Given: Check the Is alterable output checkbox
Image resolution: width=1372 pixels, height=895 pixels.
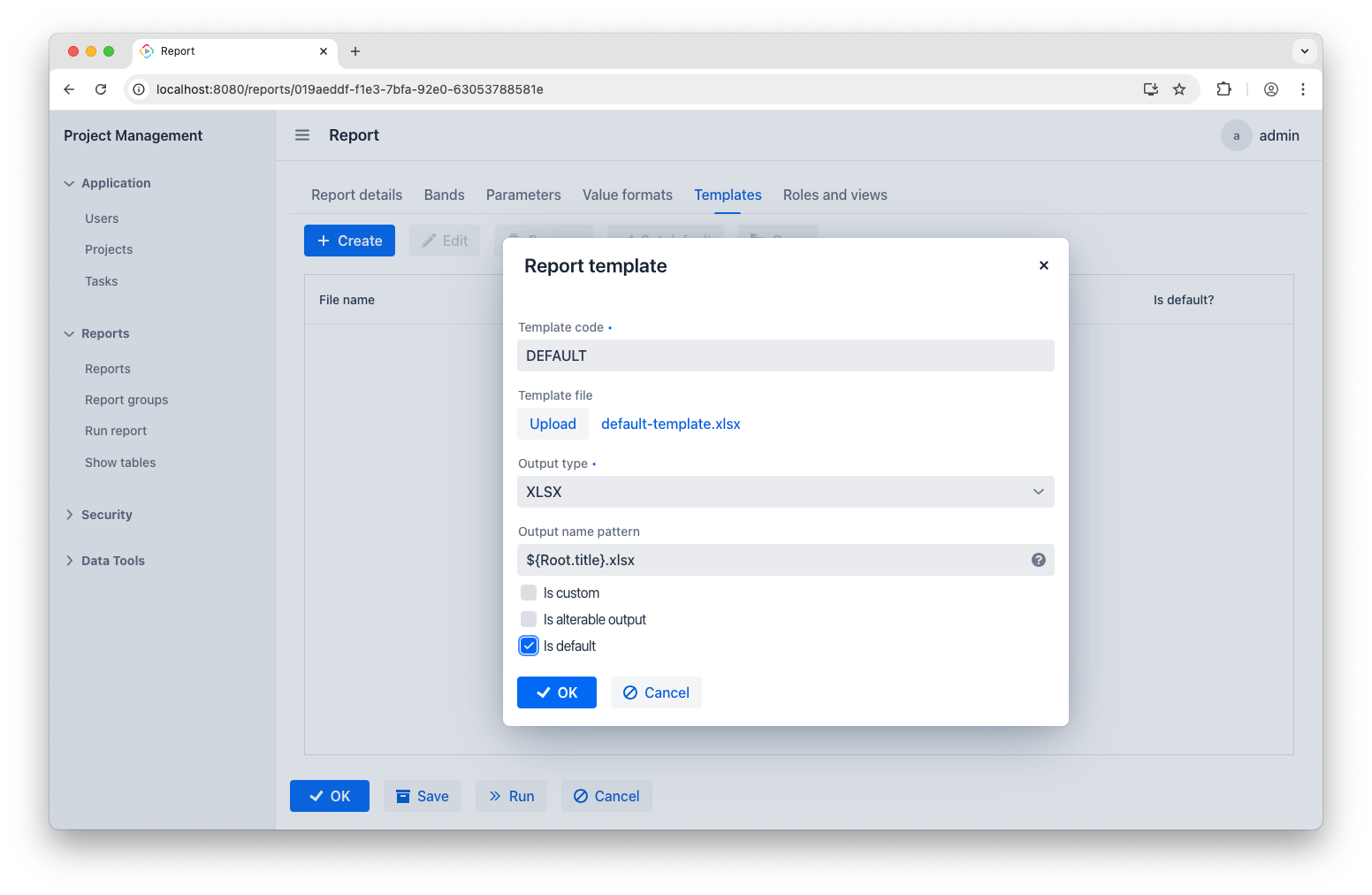Looking at the screenshot, I should coord(529,619).
